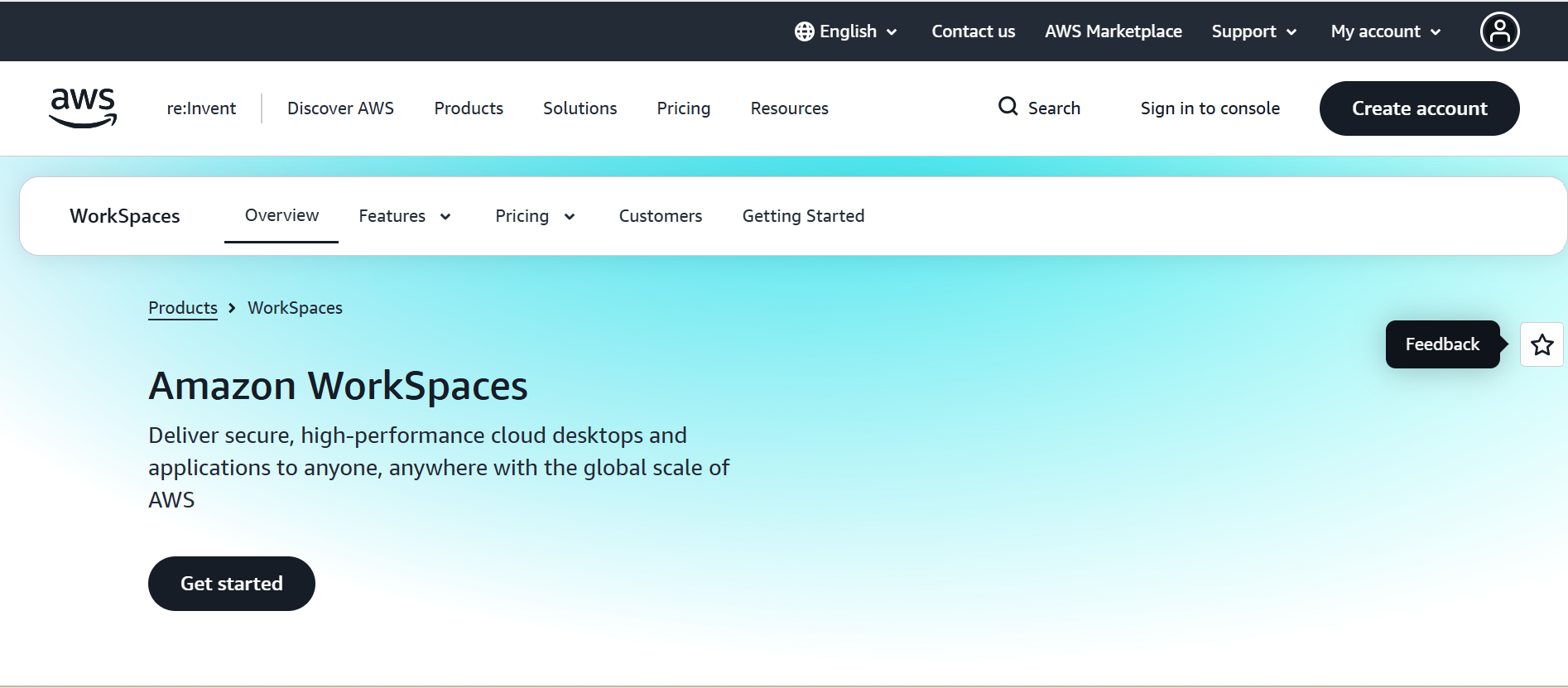
Task: Click the Products breadcrumb link
Action: tap(183, 308)
